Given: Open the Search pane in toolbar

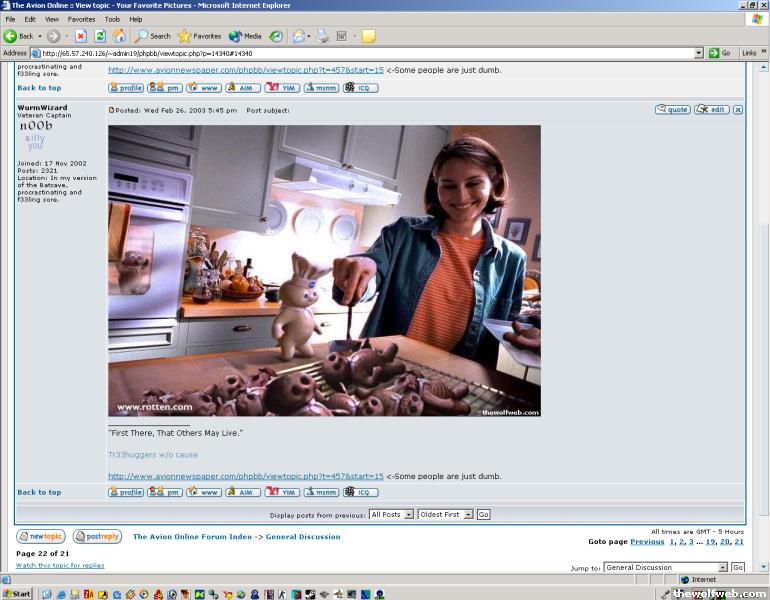Looking at the screenshot, I should [x=153, y=36].
